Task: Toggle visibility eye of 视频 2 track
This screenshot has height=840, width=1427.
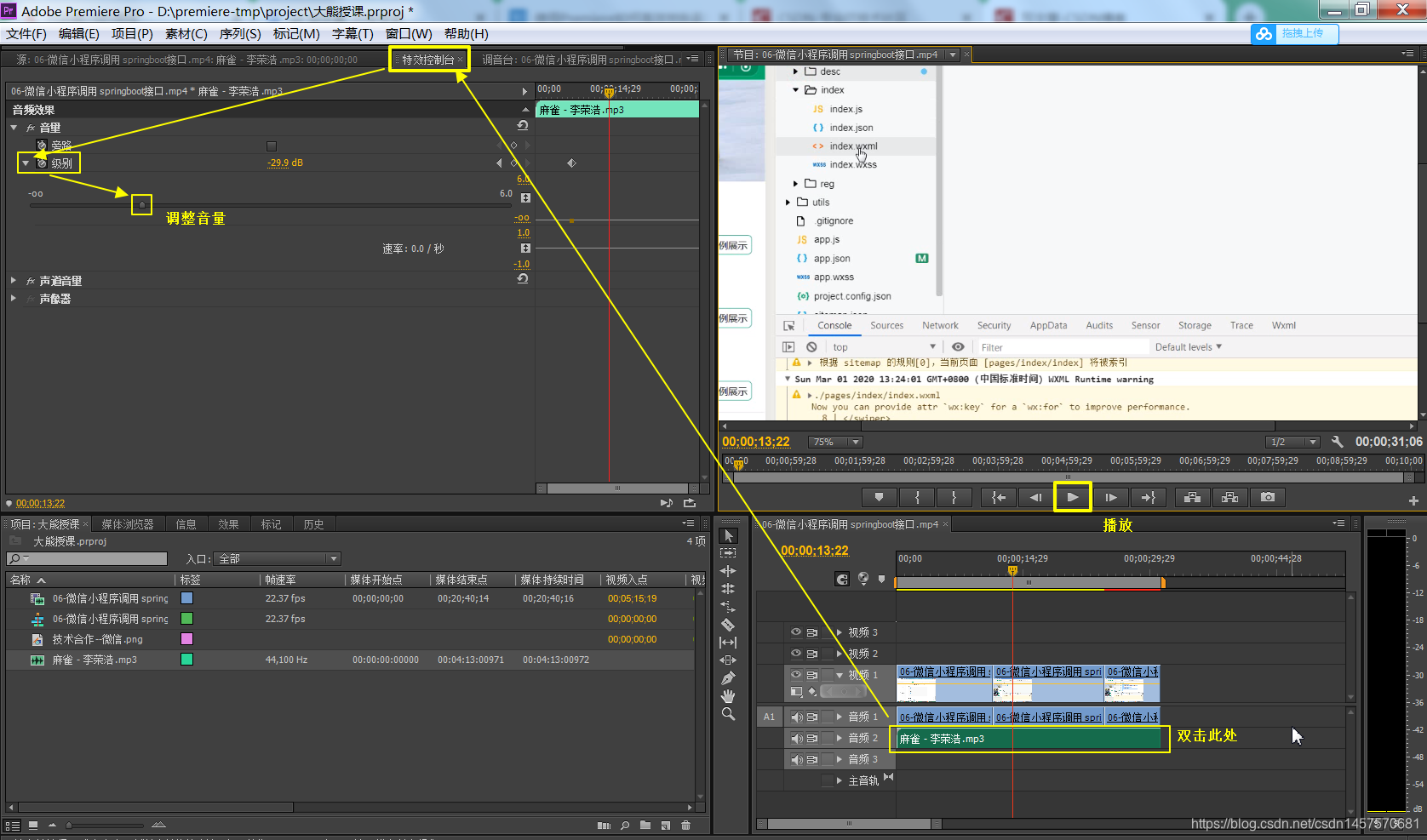Action: pos(796,654)
